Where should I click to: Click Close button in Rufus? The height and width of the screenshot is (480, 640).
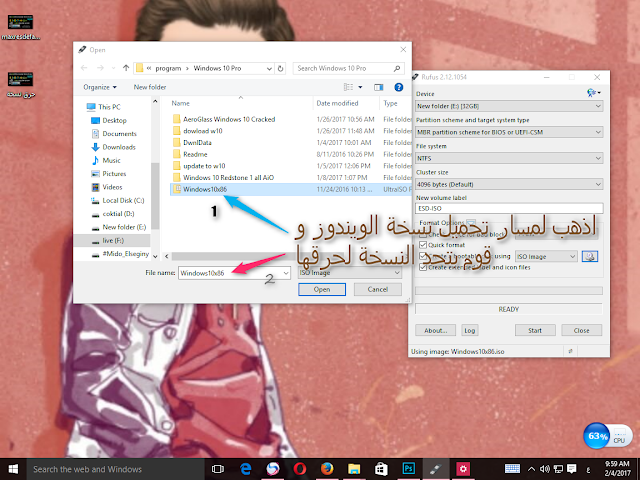(x=581, y=330)
